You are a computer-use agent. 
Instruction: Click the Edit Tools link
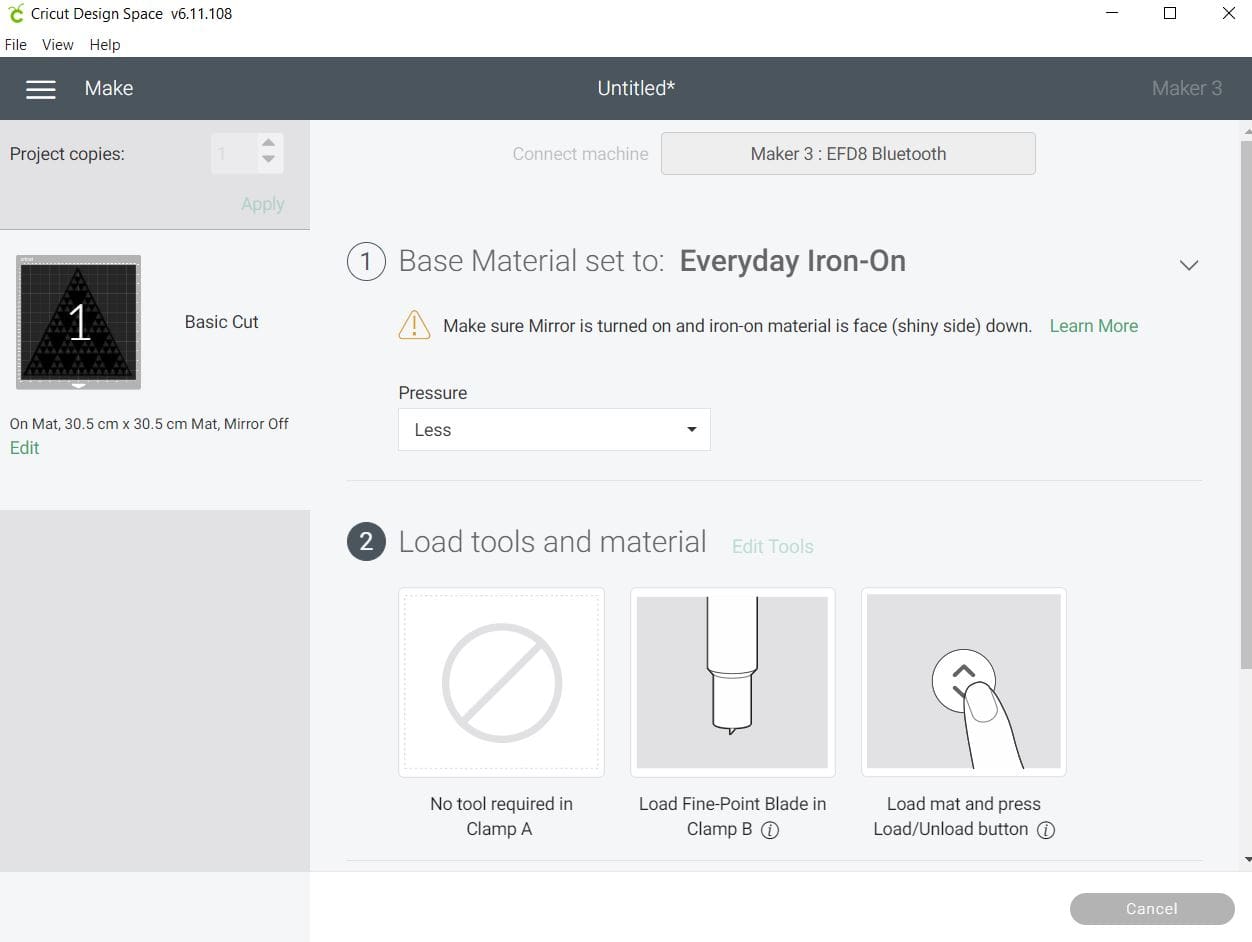773,547
